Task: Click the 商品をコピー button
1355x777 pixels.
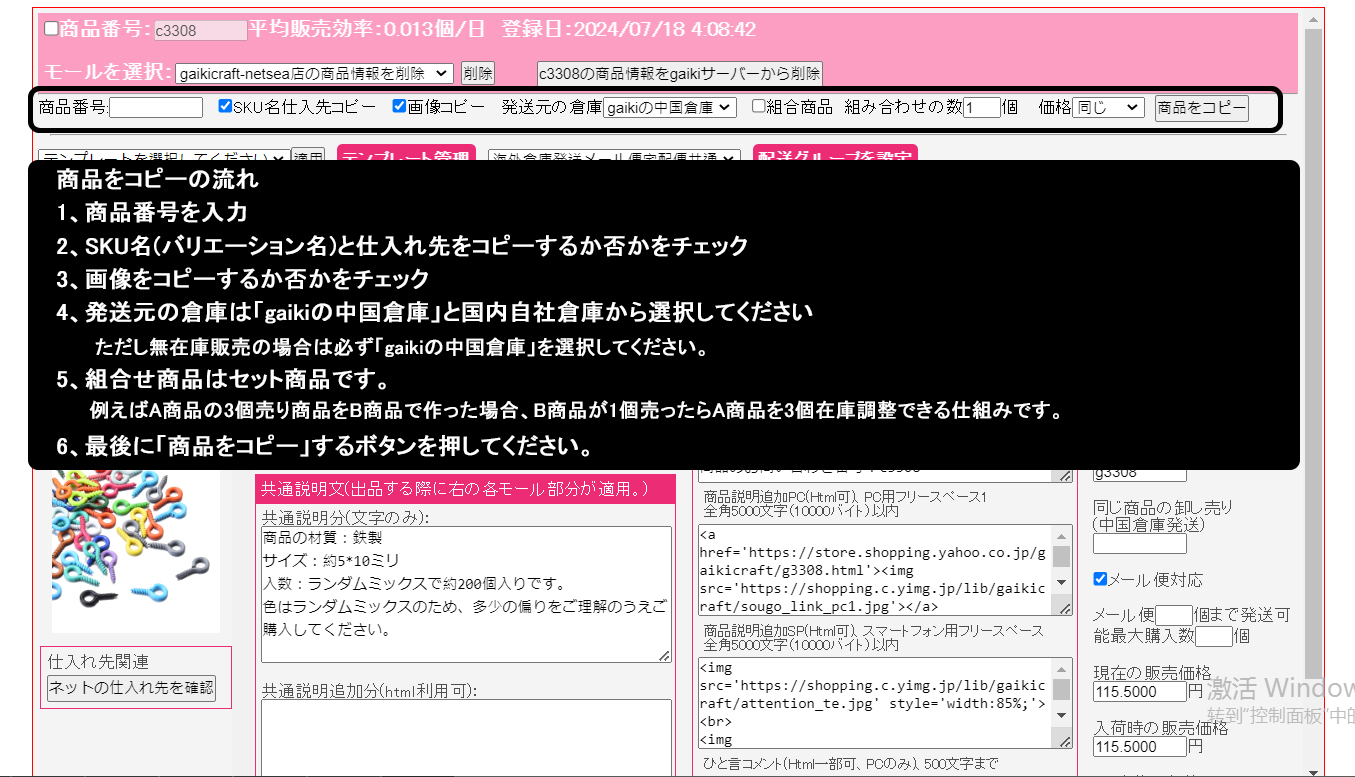Action: pos(1201,108)
